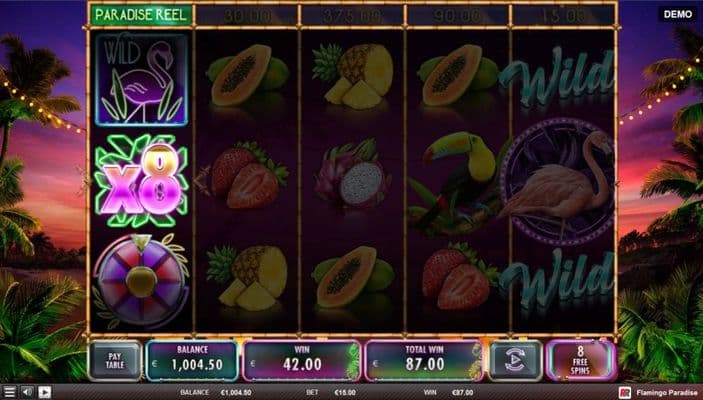Click the strawberry symbol in second reel
This screenshot has width=703, height=400.
(x=249, y=175)
